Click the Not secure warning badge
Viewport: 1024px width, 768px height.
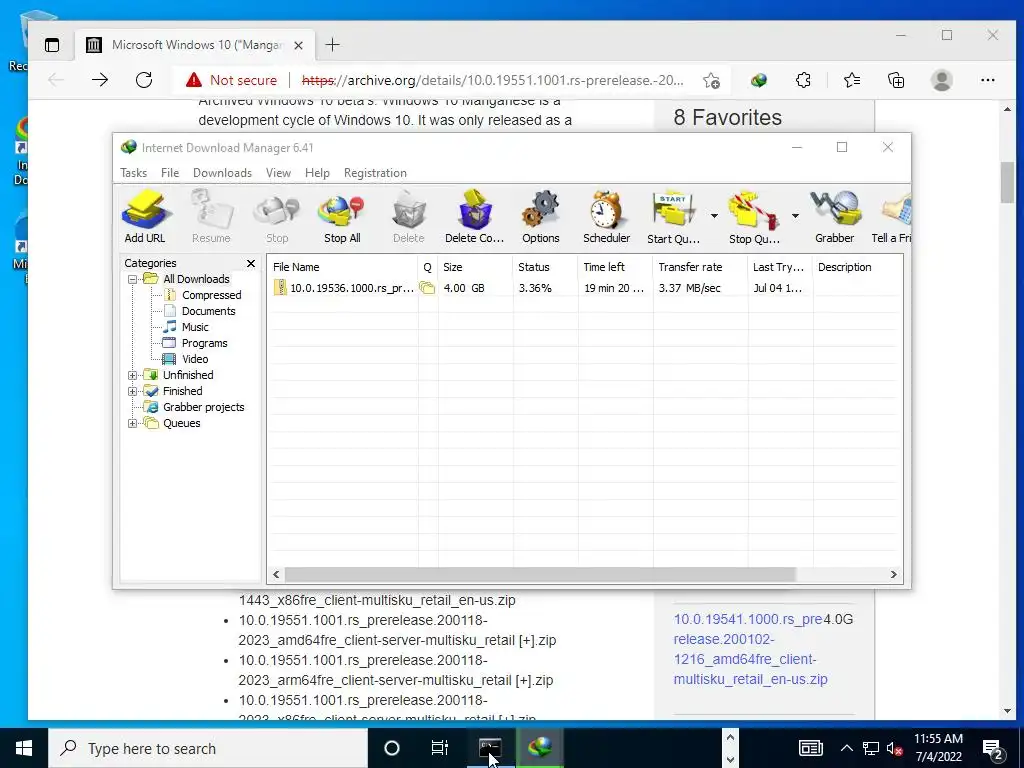tap(231, 80)
